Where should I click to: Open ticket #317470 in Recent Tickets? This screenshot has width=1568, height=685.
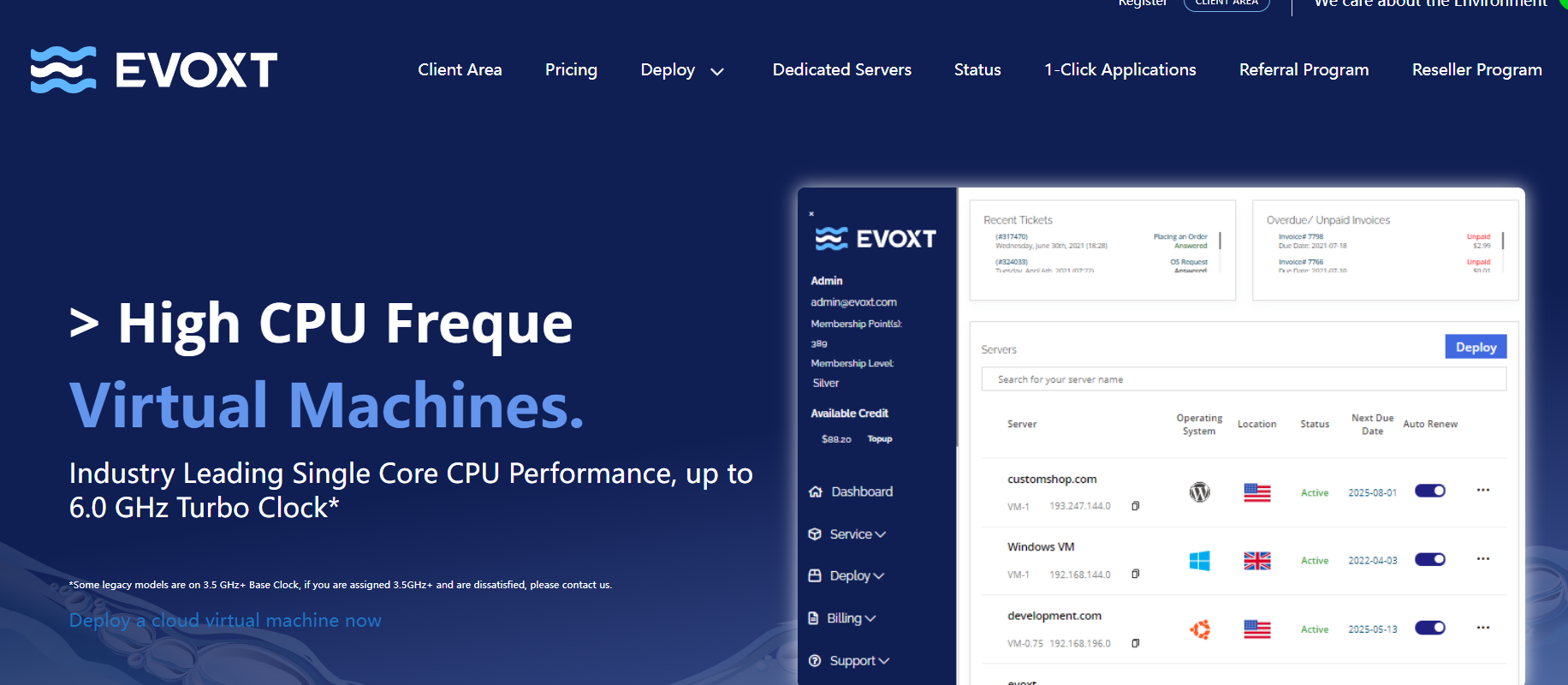click(x=1012, y=236)
